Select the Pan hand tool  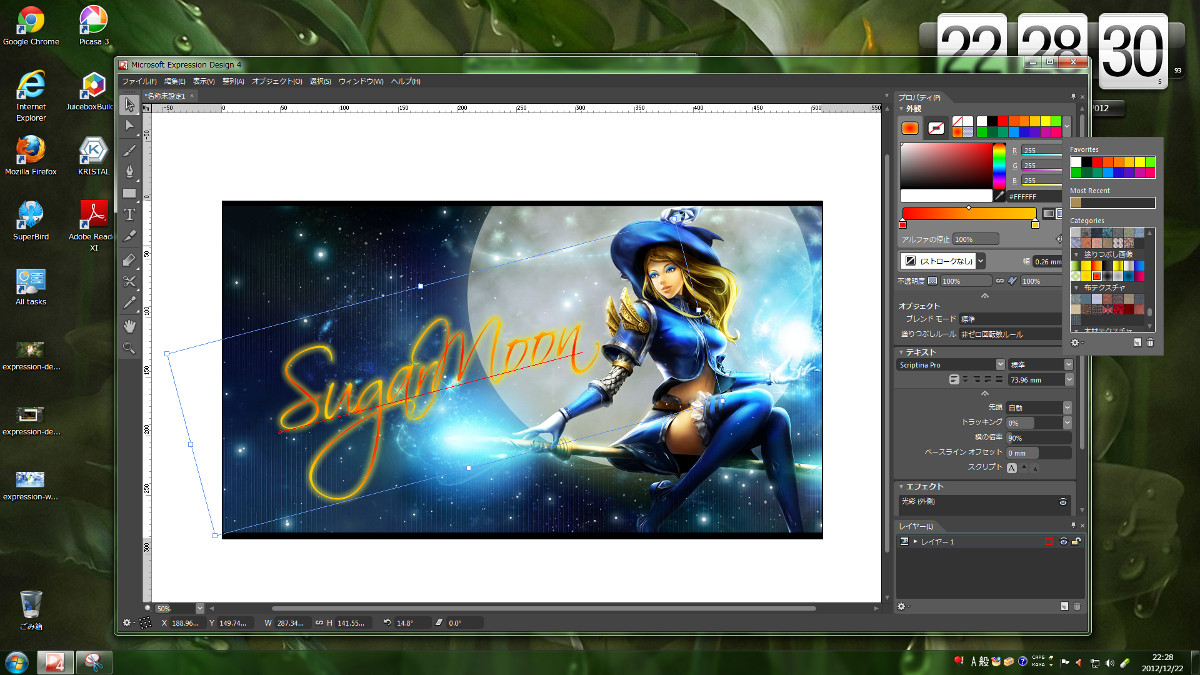coord(129,325)
